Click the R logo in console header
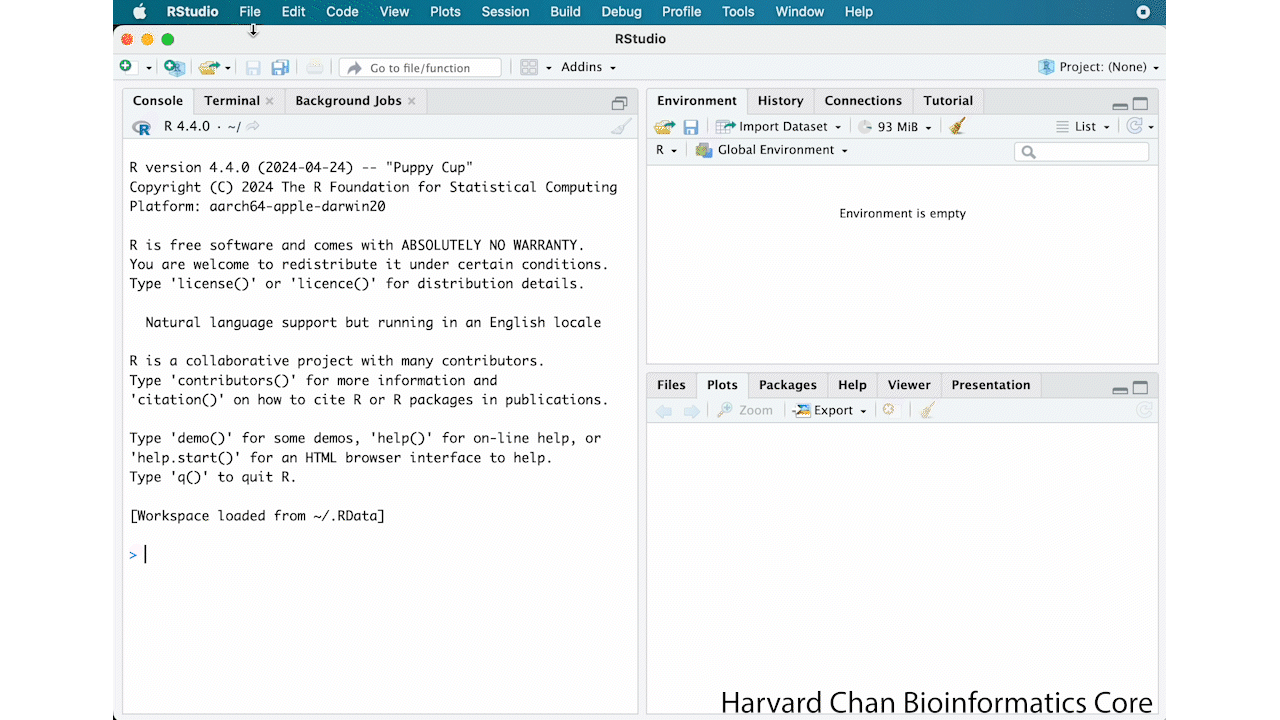This screenshot has height=720, width=1280. pyautogui.click(x=141, y=127)
